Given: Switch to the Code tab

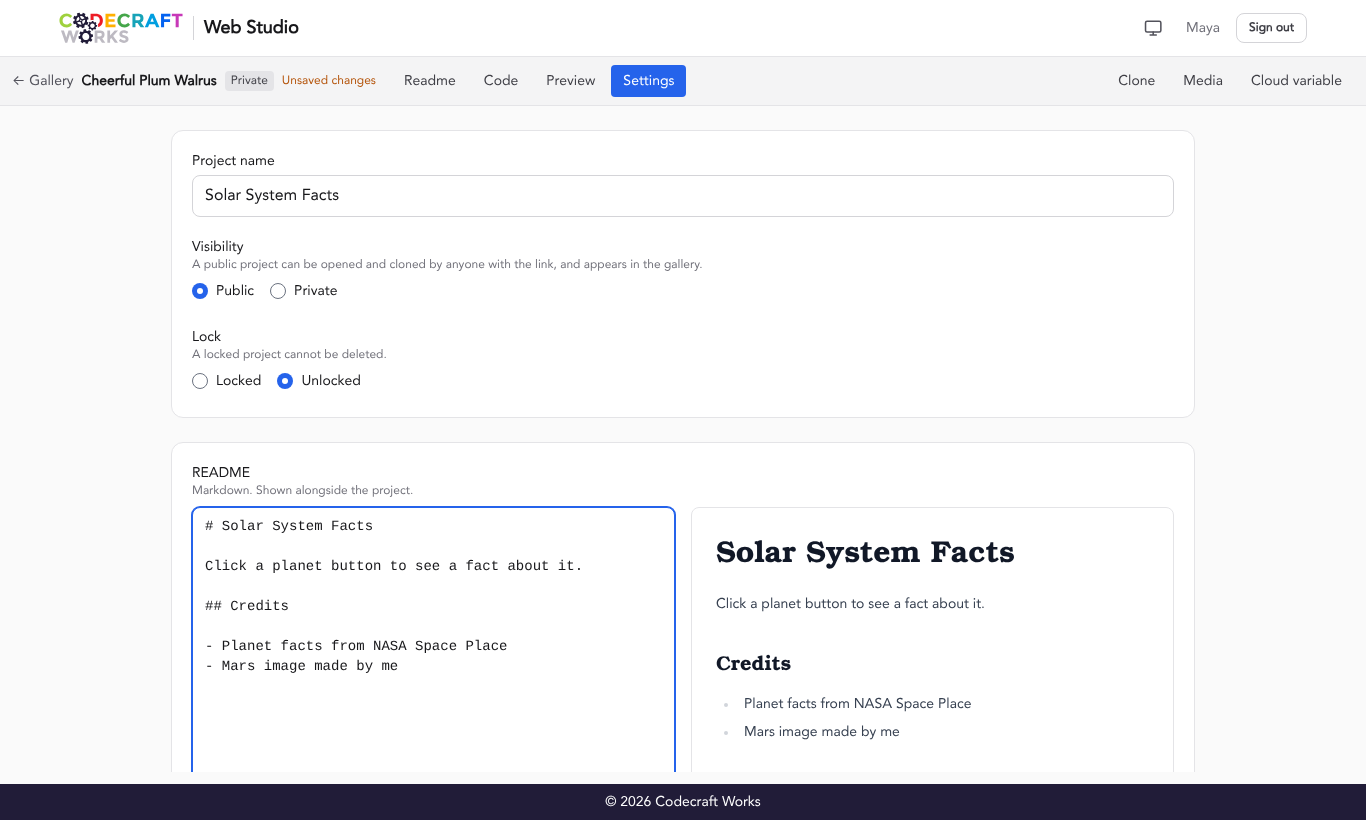Looking at the screenshot, I should pyautogui.click(x=501, y=80).
